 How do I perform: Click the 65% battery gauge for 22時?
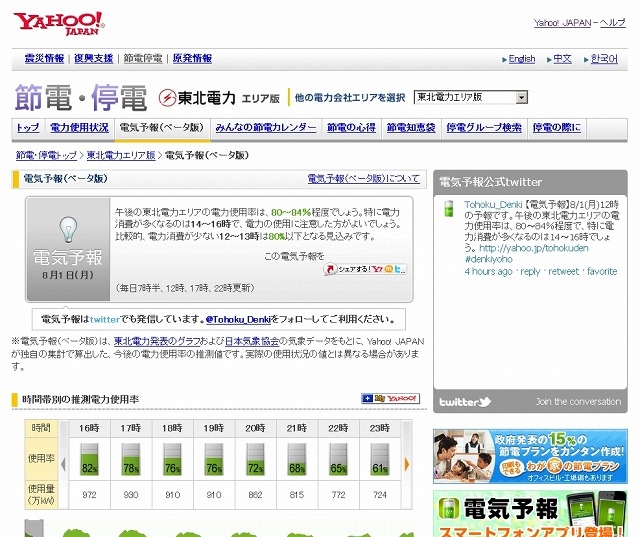[338, 459]
